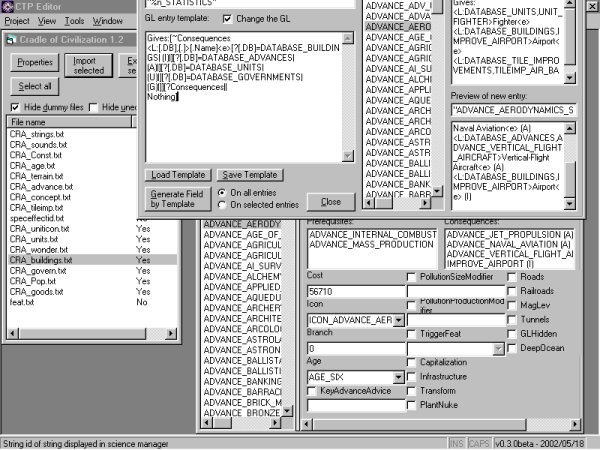Click the Properties button
600x450 pixels.
click(x=35, y=63)
